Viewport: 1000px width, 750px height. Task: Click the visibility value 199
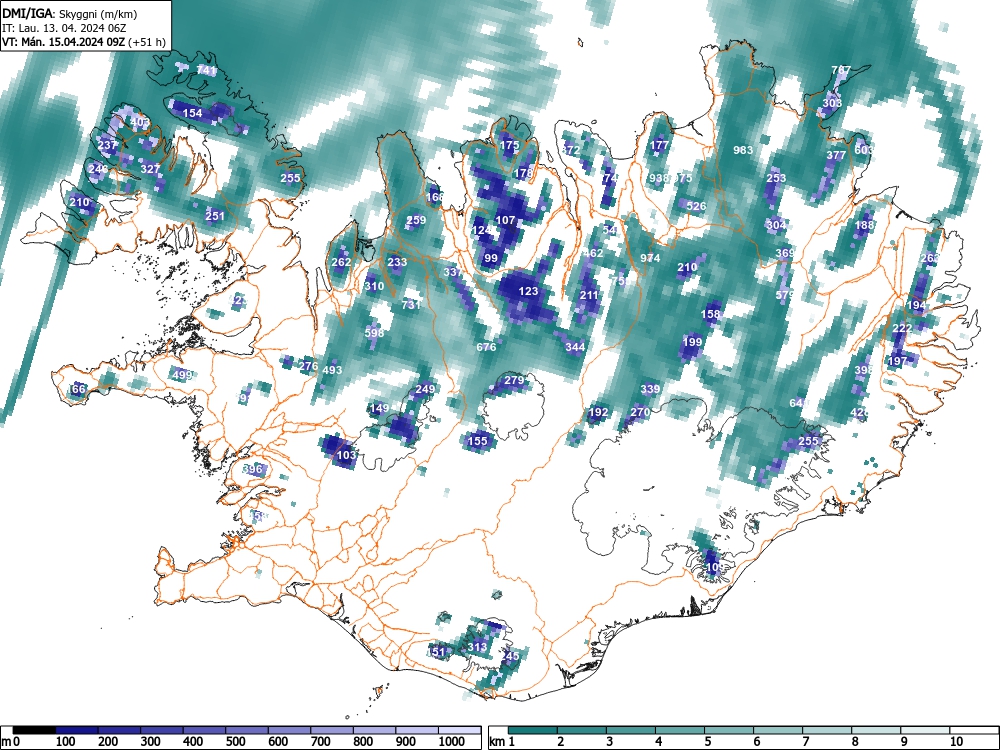point(692,342)
